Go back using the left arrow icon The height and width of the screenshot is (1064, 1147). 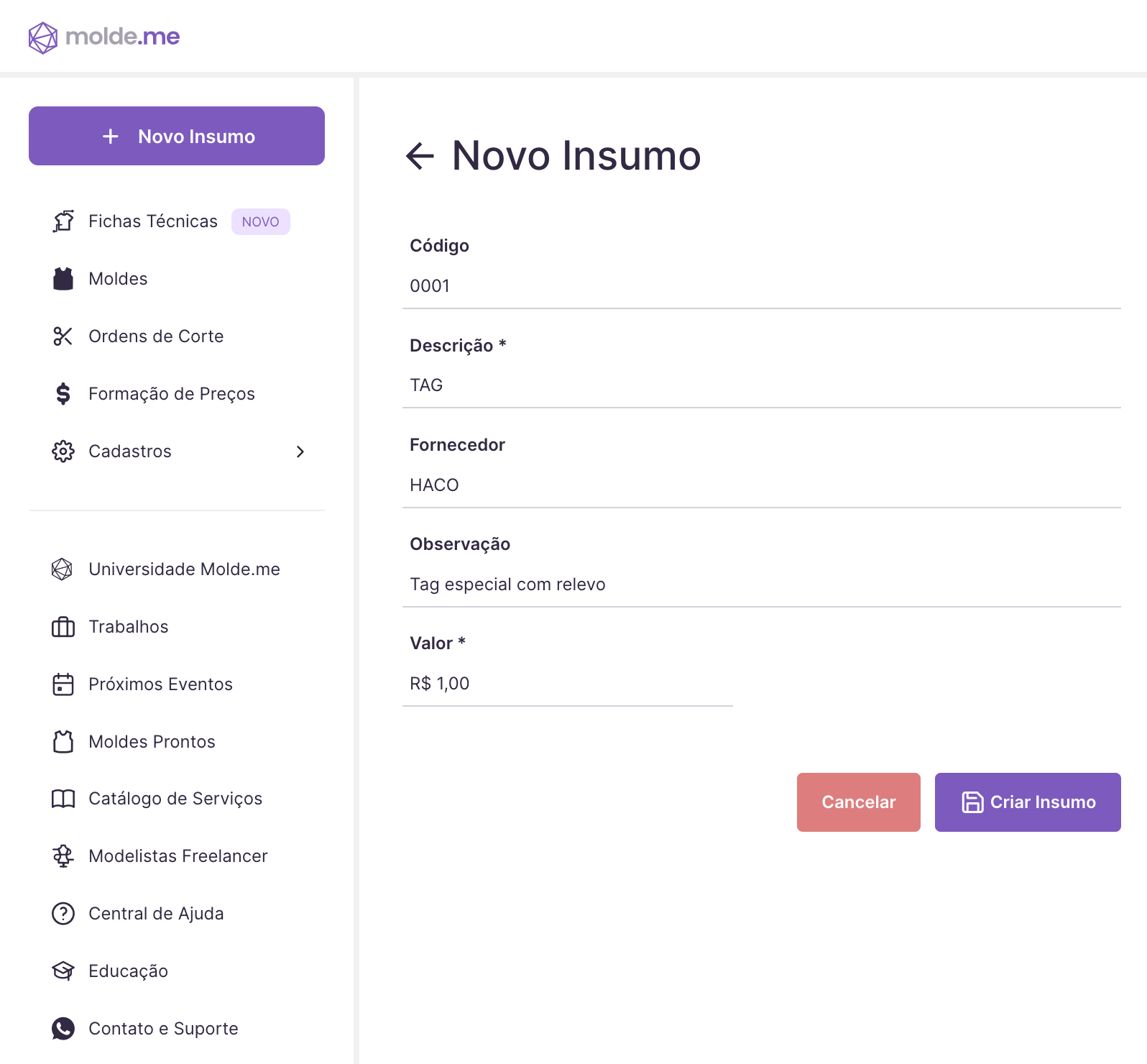click(x=420, y=156)
